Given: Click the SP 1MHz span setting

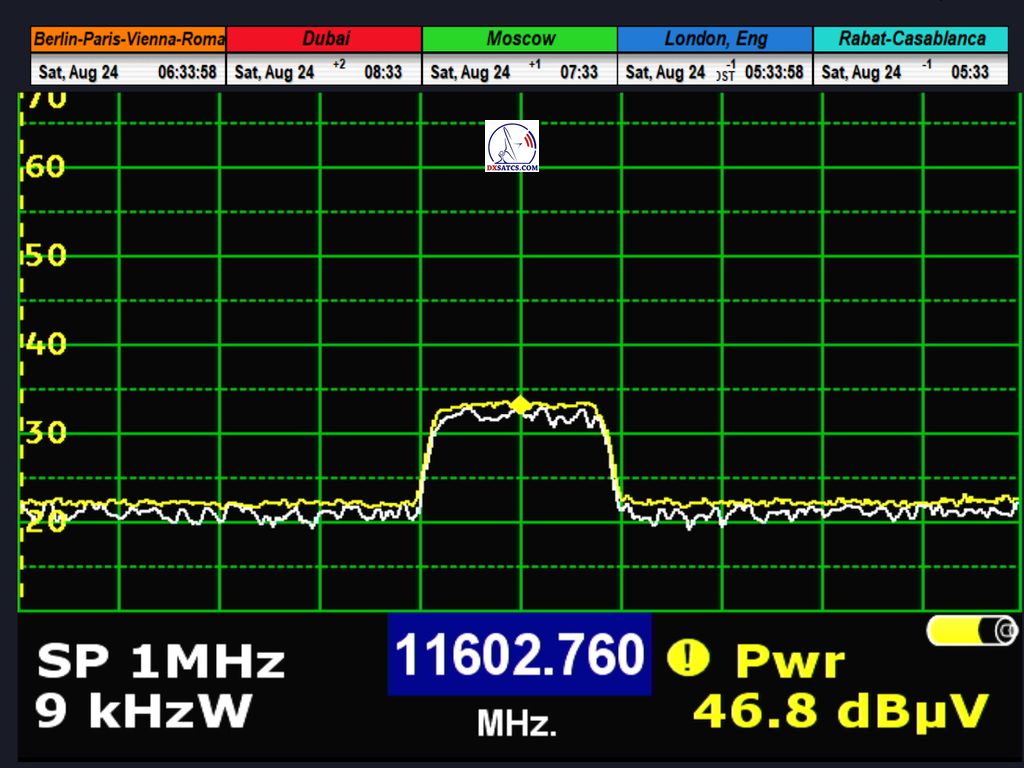Looking at the screenshot, I should tap(161, 661).
